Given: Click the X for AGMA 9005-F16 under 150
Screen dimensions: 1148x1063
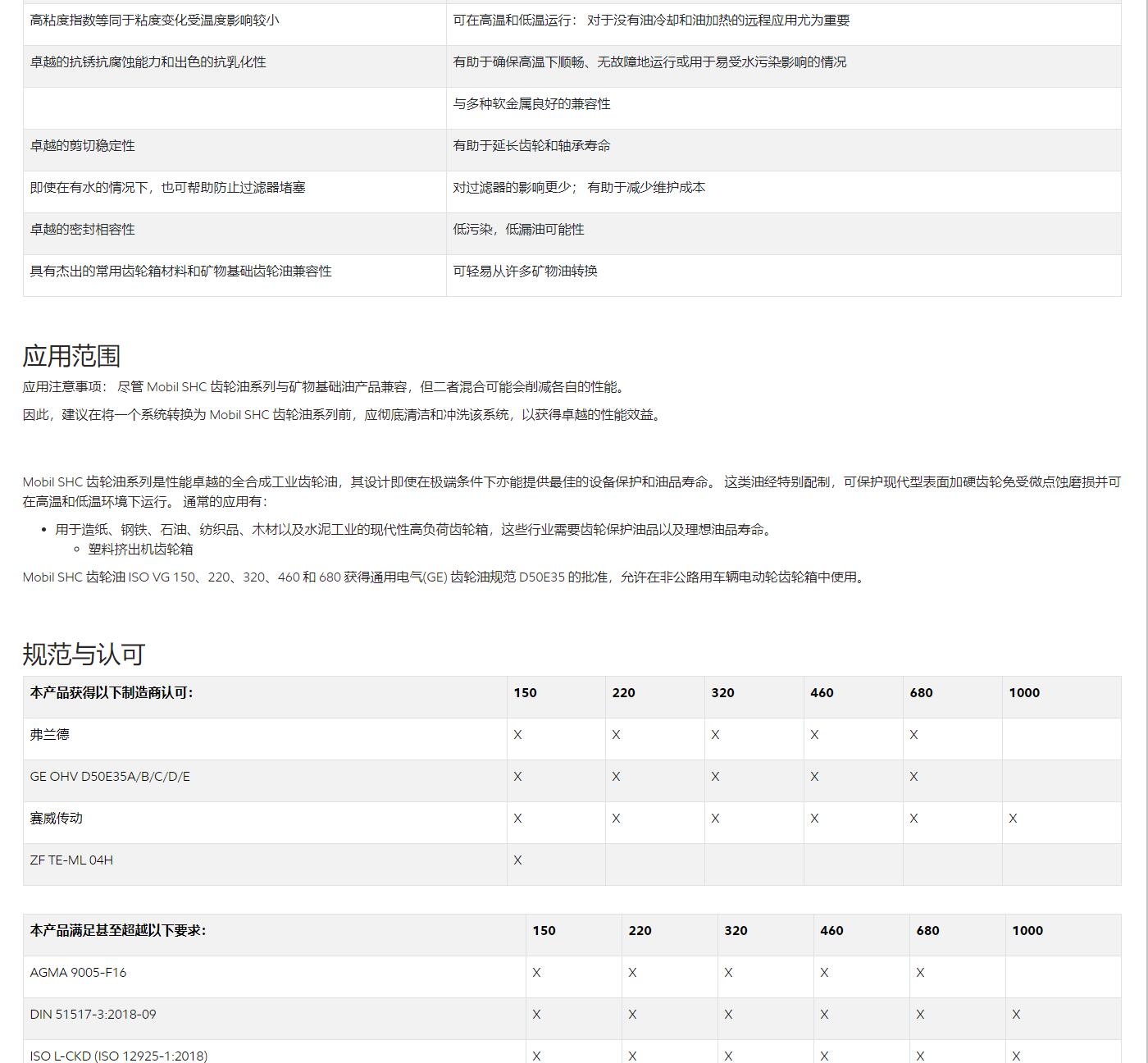Looking at the screenshot, I should [x=536, y=973].
